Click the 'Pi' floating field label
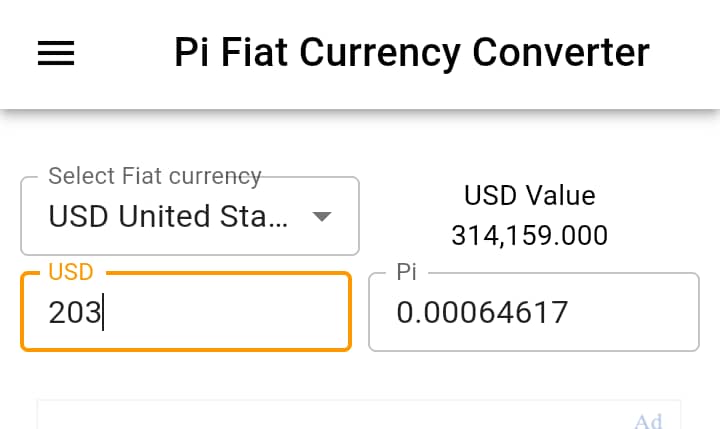Screen dimensions: 720x429 pyautogui.click(x=406, y=272)
